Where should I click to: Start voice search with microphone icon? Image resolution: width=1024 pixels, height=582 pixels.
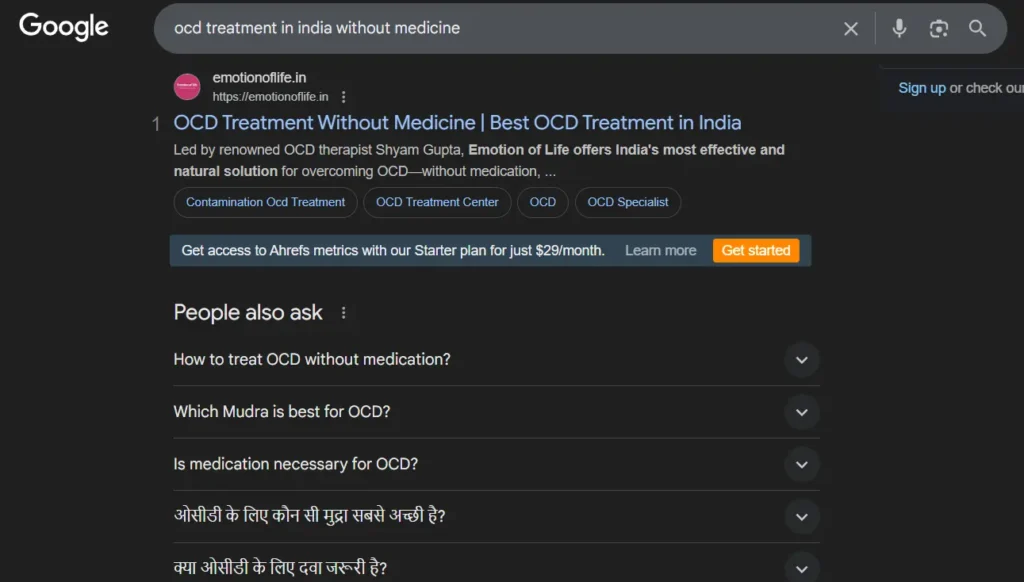pos(899,28)
